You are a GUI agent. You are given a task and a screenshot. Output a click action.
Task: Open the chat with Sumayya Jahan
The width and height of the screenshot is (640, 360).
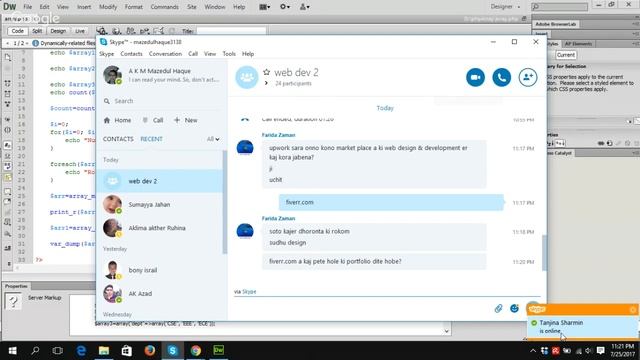(160, 204)
